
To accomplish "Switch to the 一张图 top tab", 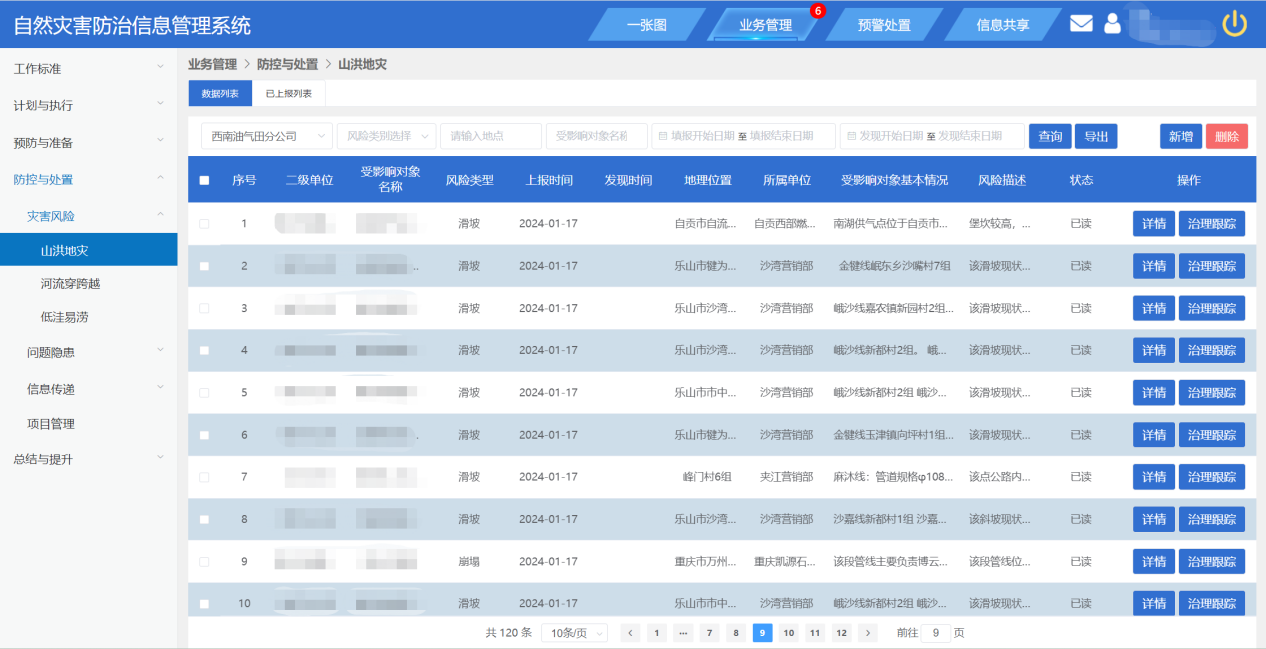I will pyautogui.click(x=647, y=25).
